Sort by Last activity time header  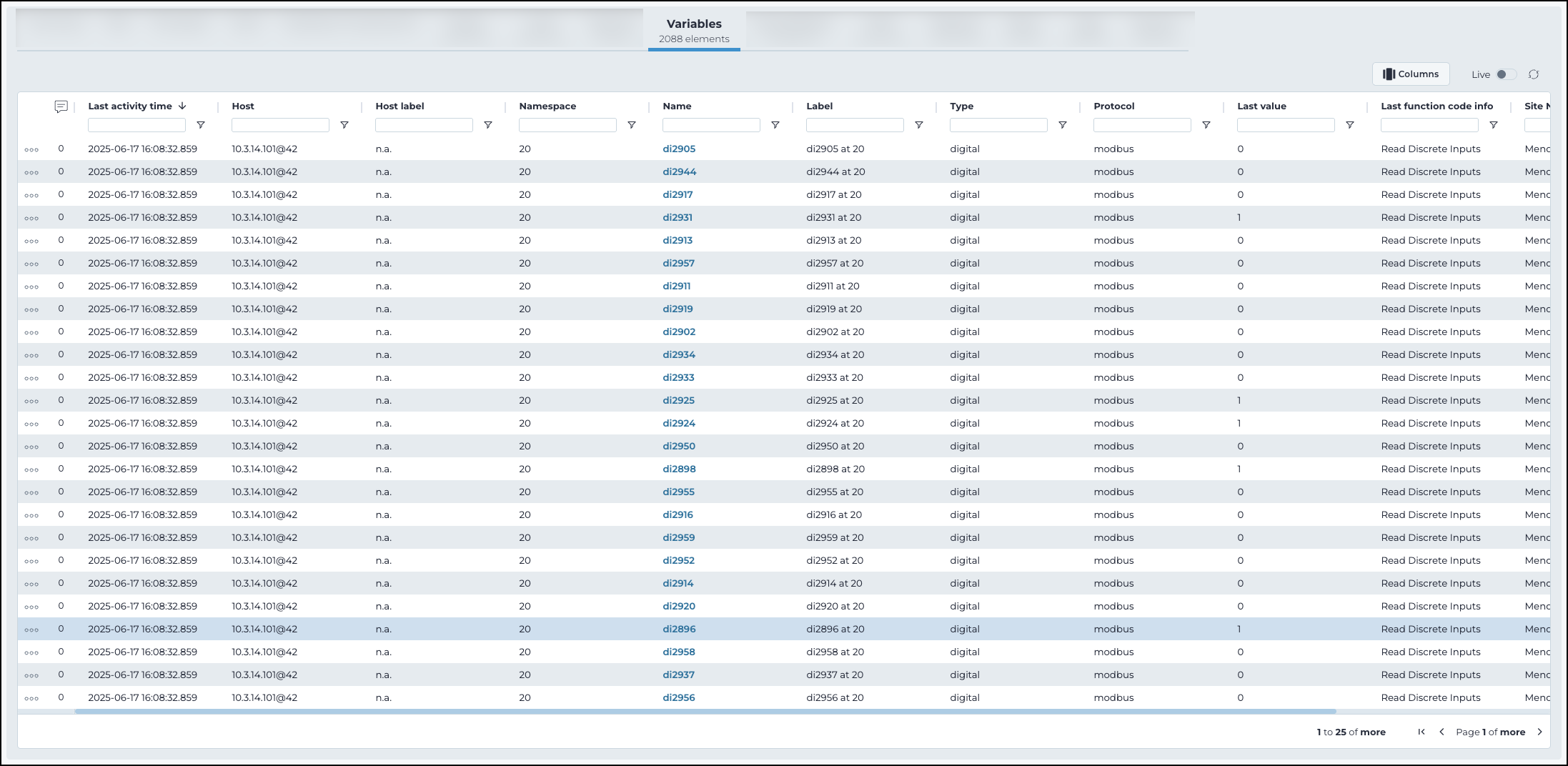pos(130,106)
